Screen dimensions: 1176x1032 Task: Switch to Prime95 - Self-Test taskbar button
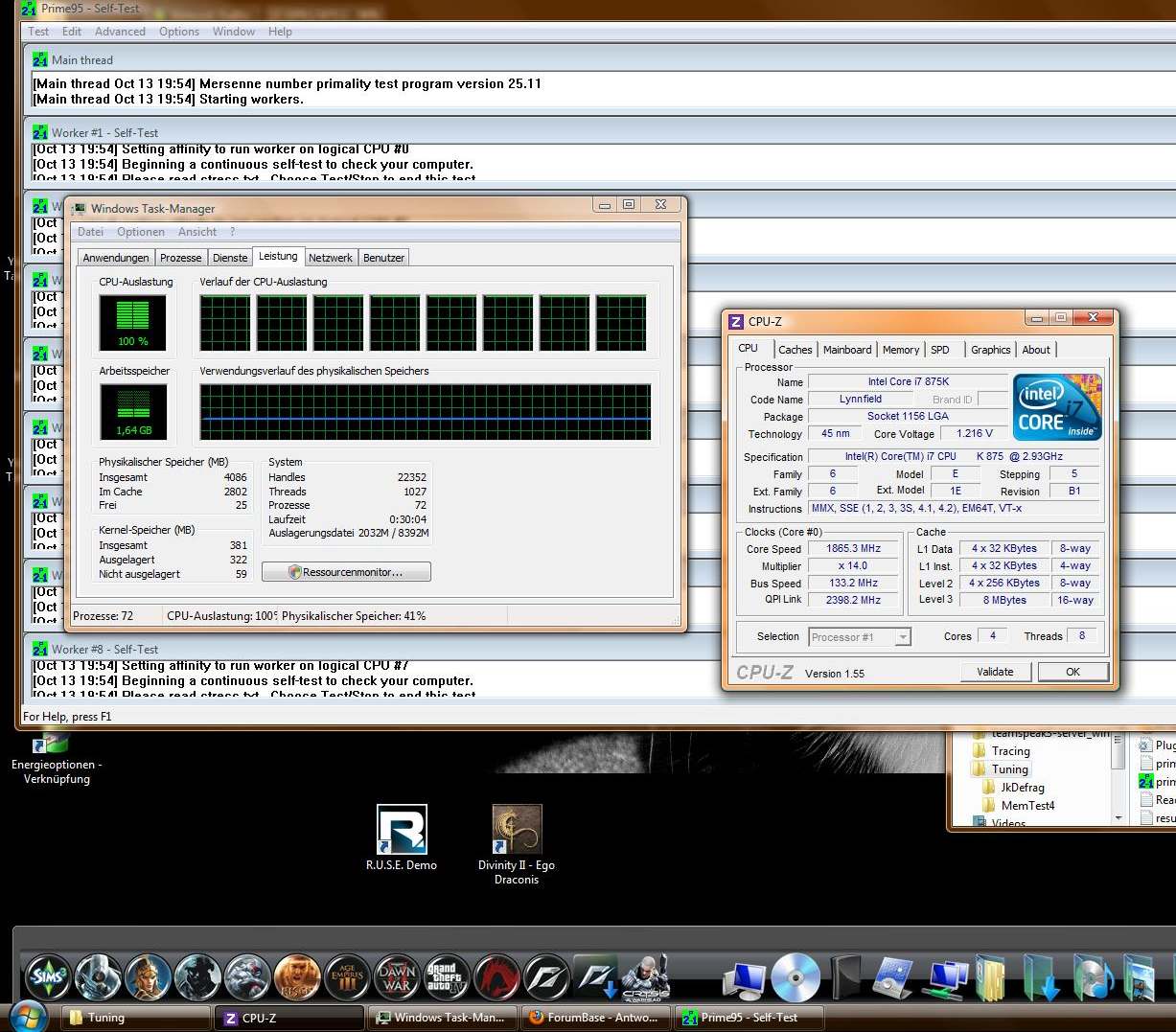(x=749, y=1018)
